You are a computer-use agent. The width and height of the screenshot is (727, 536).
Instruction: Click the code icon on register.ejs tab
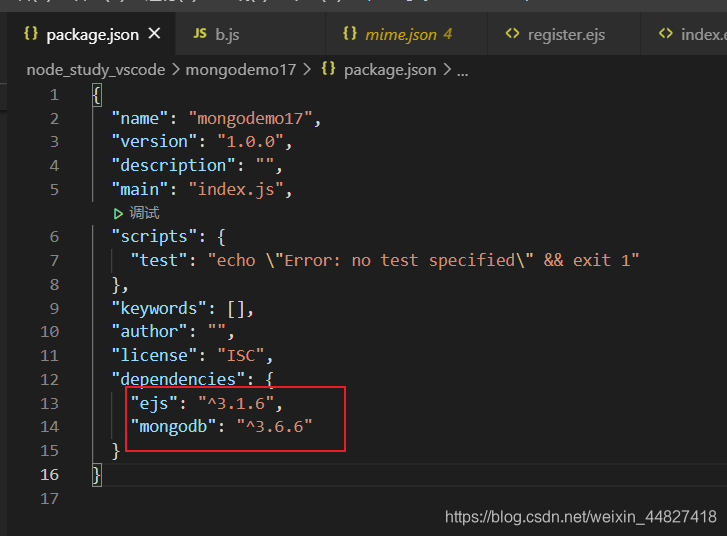[512, 34]
